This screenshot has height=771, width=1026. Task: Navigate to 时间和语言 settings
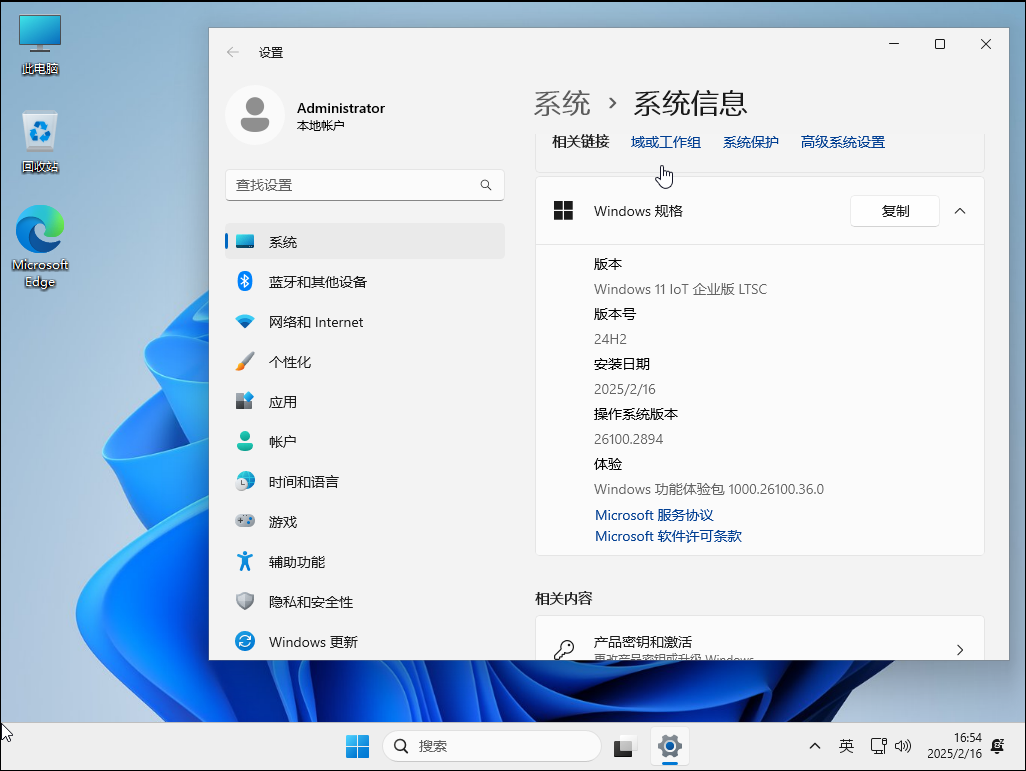[364, 482]
